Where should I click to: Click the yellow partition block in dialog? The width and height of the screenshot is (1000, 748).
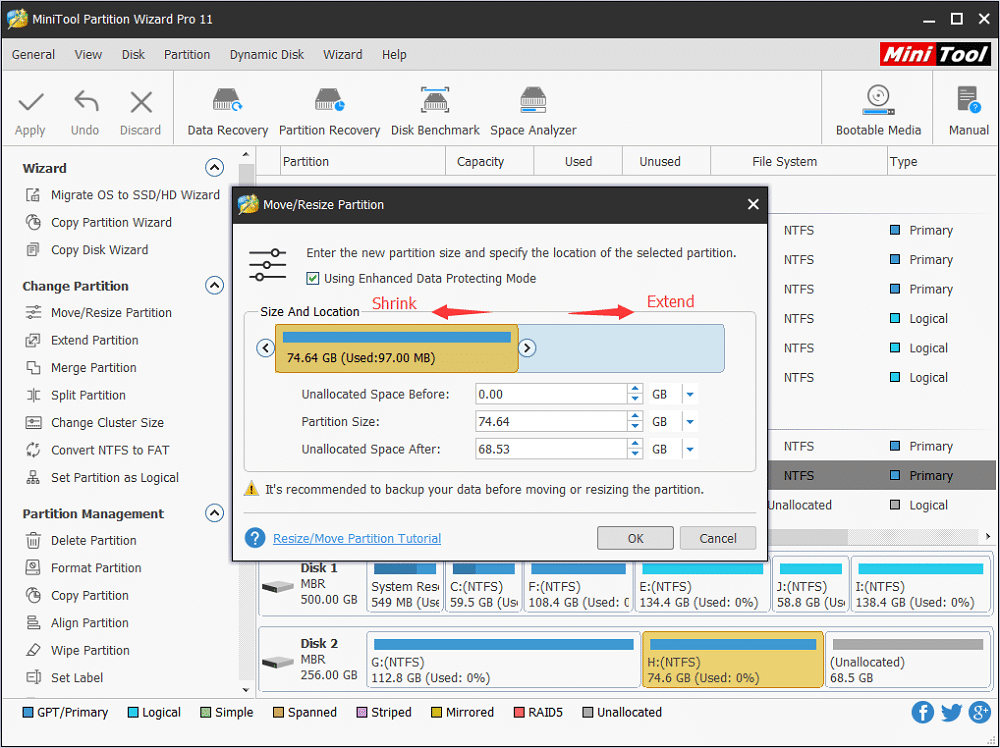[x=397, y=348]
